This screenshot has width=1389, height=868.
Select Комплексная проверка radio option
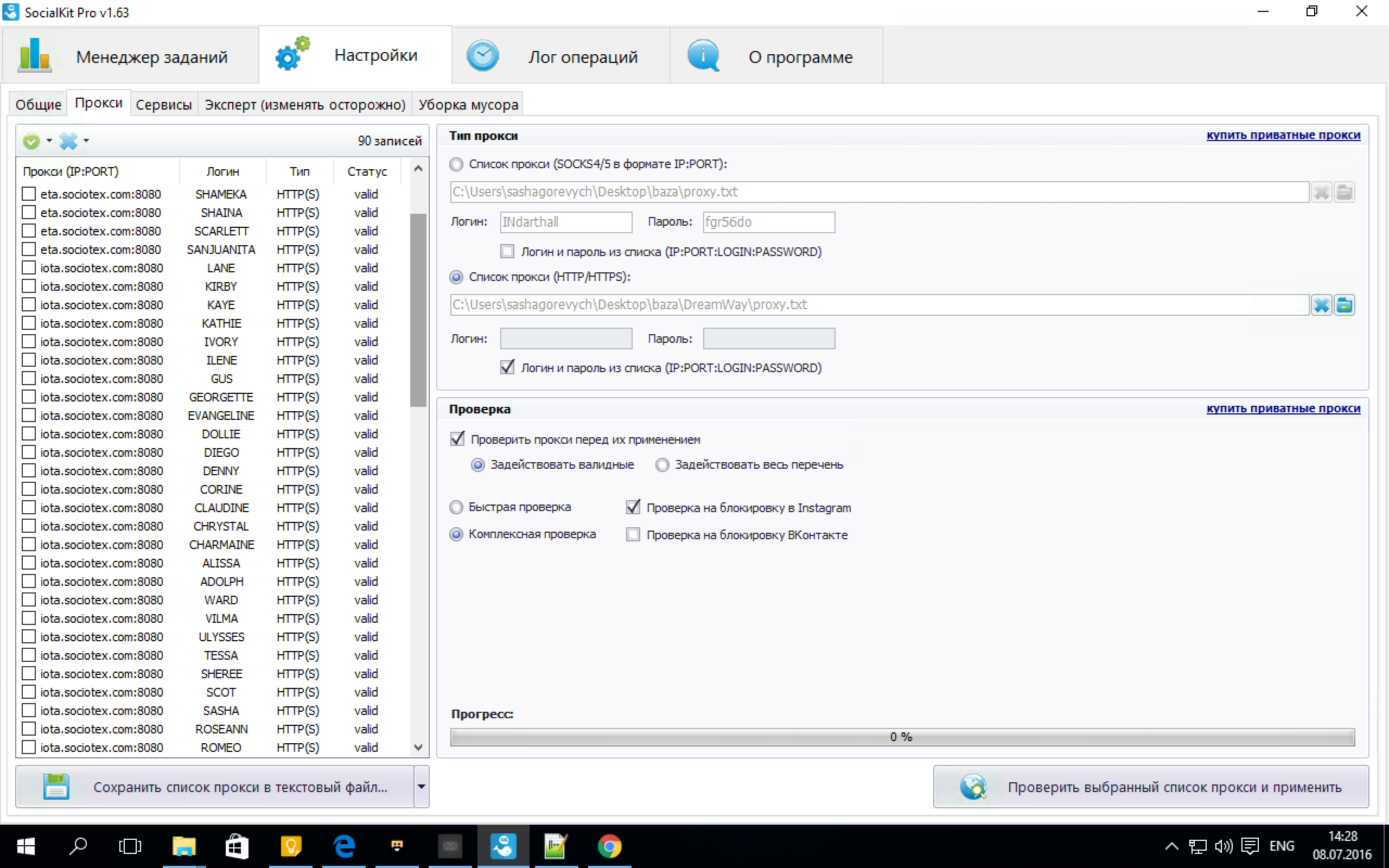coord(456,534)
